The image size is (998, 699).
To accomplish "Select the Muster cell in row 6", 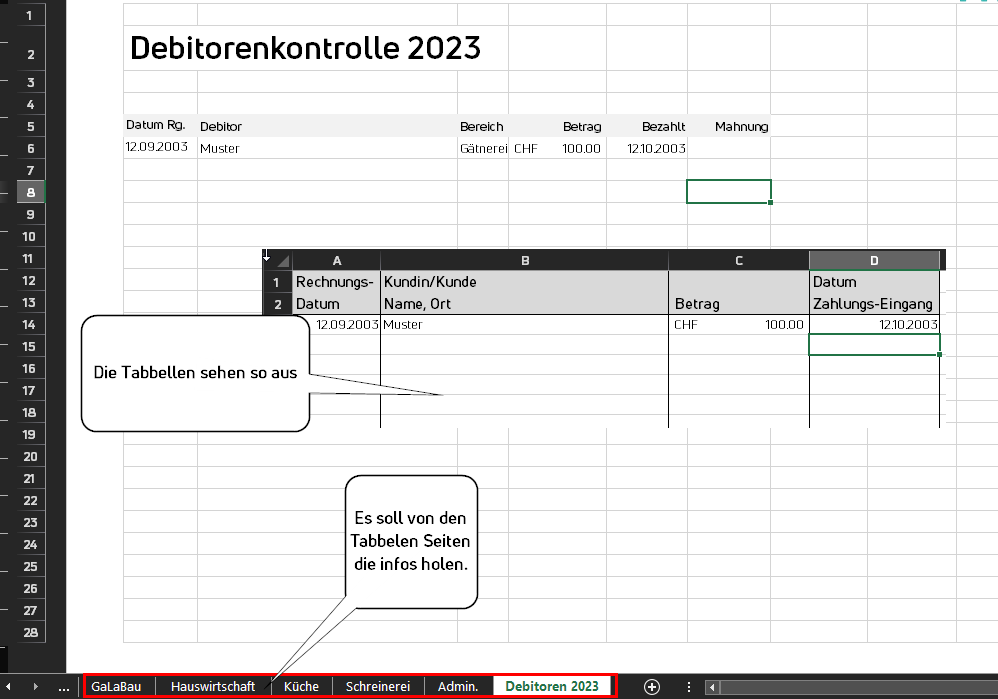I will coord(327,148).
